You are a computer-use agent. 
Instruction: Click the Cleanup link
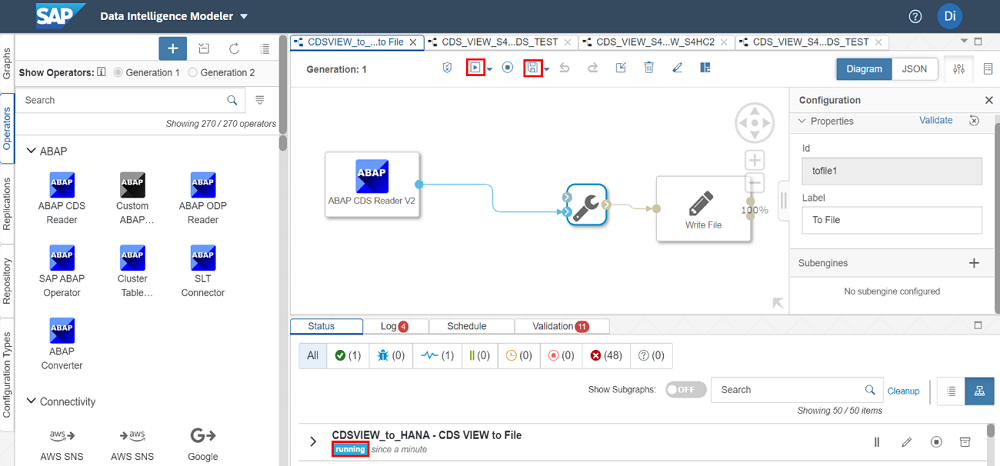point(903,391)
